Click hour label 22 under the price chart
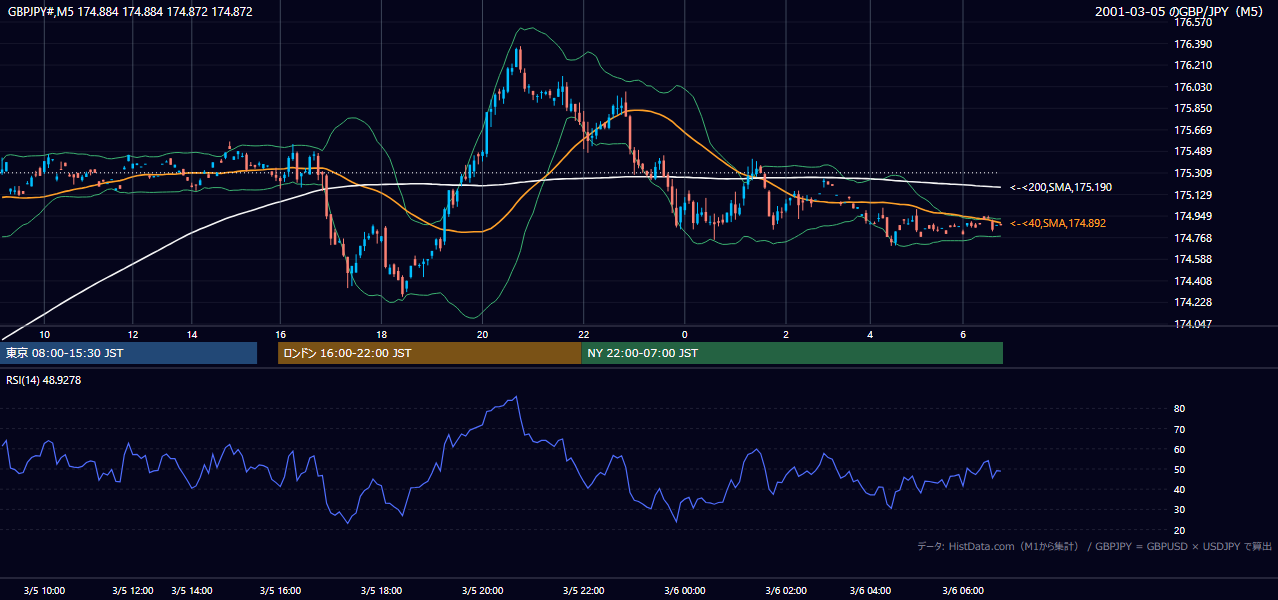Screen dimensions: 1278x600 [584, 334]
